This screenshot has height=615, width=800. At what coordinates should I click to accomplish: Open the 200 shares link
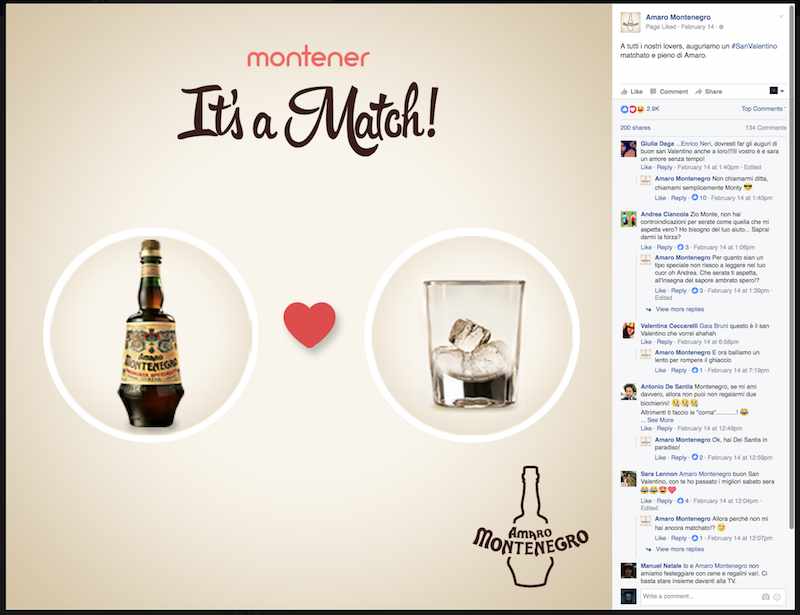(635, 128)
